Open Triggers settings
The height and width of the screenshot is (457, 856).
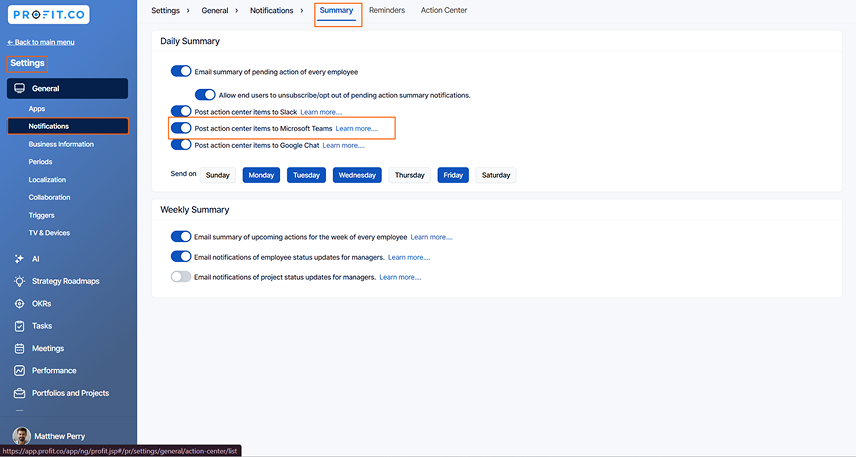click(x=41, y=215)
